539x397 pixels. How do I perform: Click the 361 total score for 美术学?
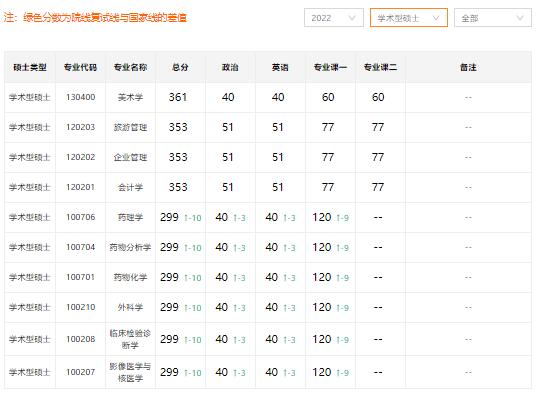pos(178,97)
